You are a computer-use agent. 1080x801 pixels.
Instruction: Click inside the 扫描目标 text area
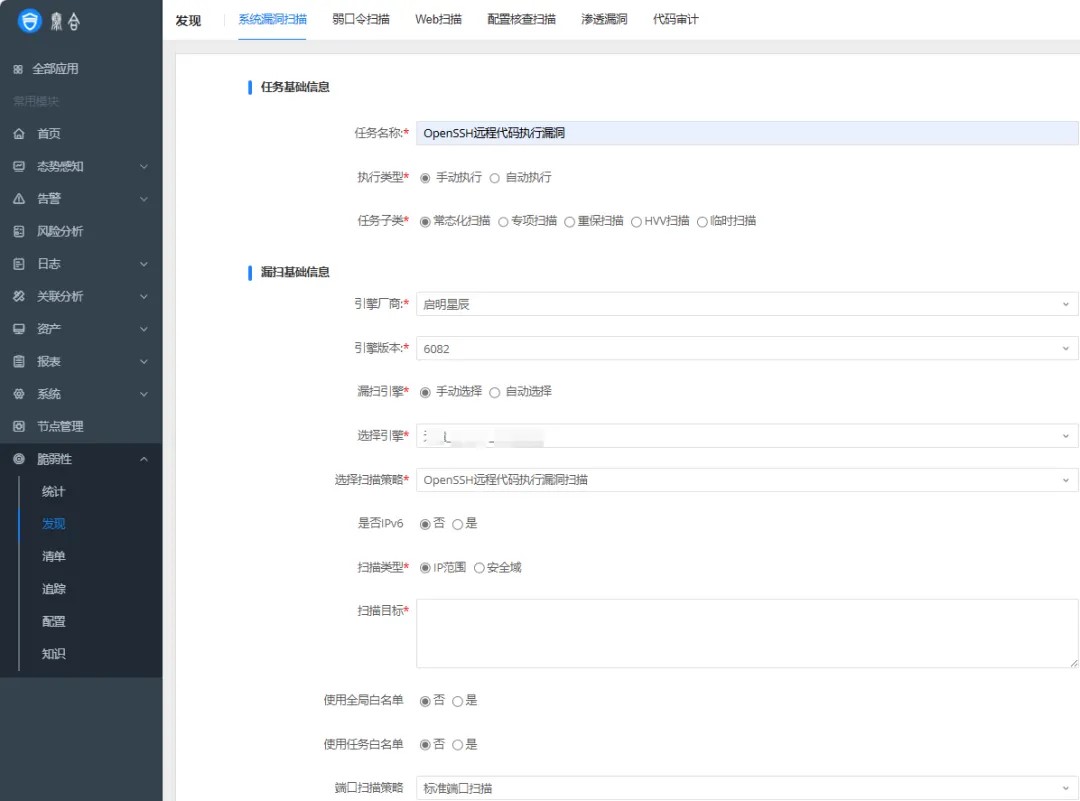746,634
